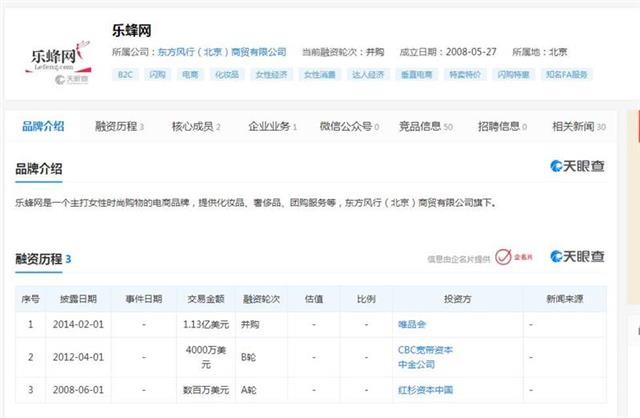Click the 知名FA服务 tag
Viewport: 640px width, 418px height.
pyautogui.click(x=567, y=74)
